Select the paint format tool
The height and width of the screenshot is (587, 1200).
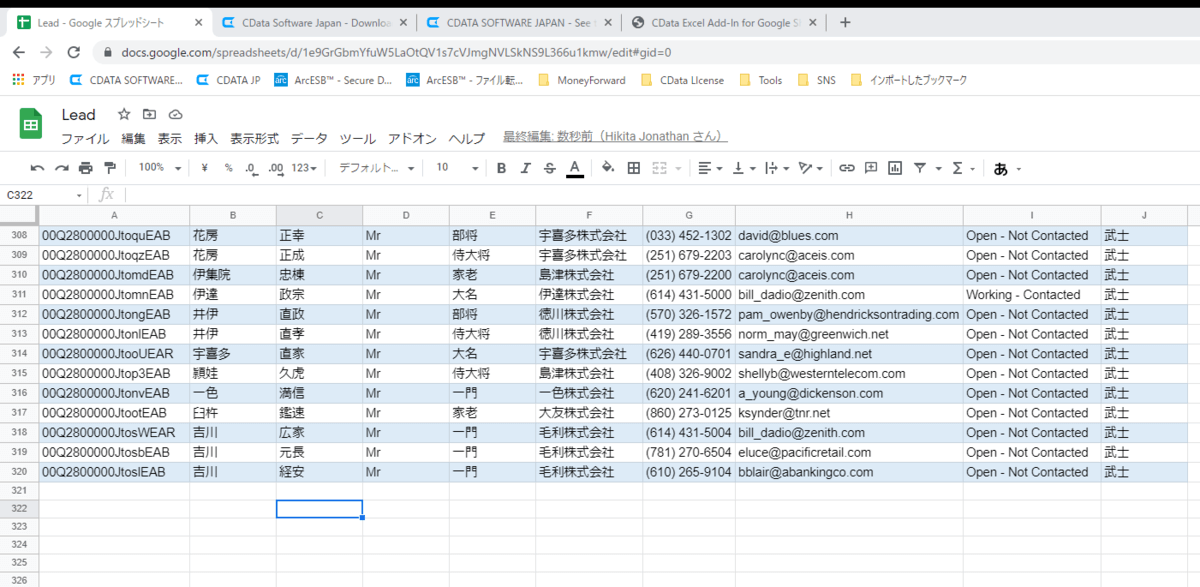tap(110, 168)
